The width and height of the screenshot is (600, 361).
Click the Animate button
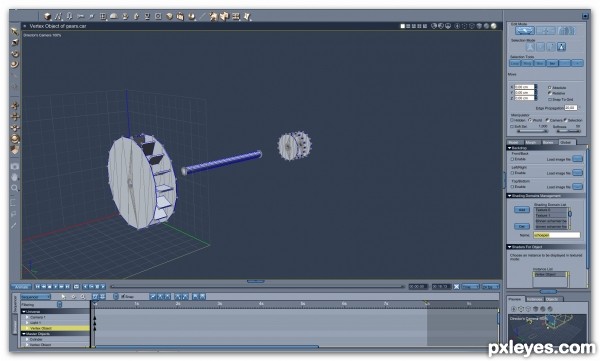tap(21, 286)
